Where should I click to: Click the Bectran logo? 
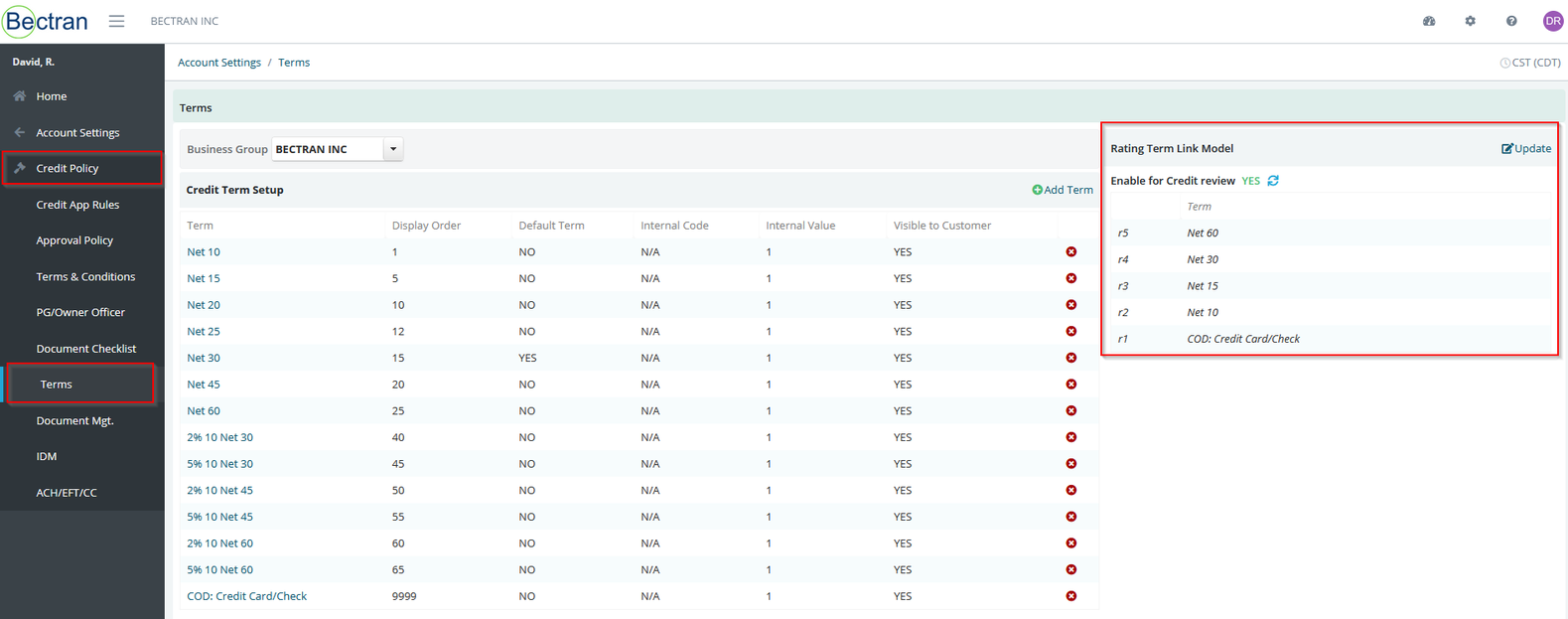[46, 21]
